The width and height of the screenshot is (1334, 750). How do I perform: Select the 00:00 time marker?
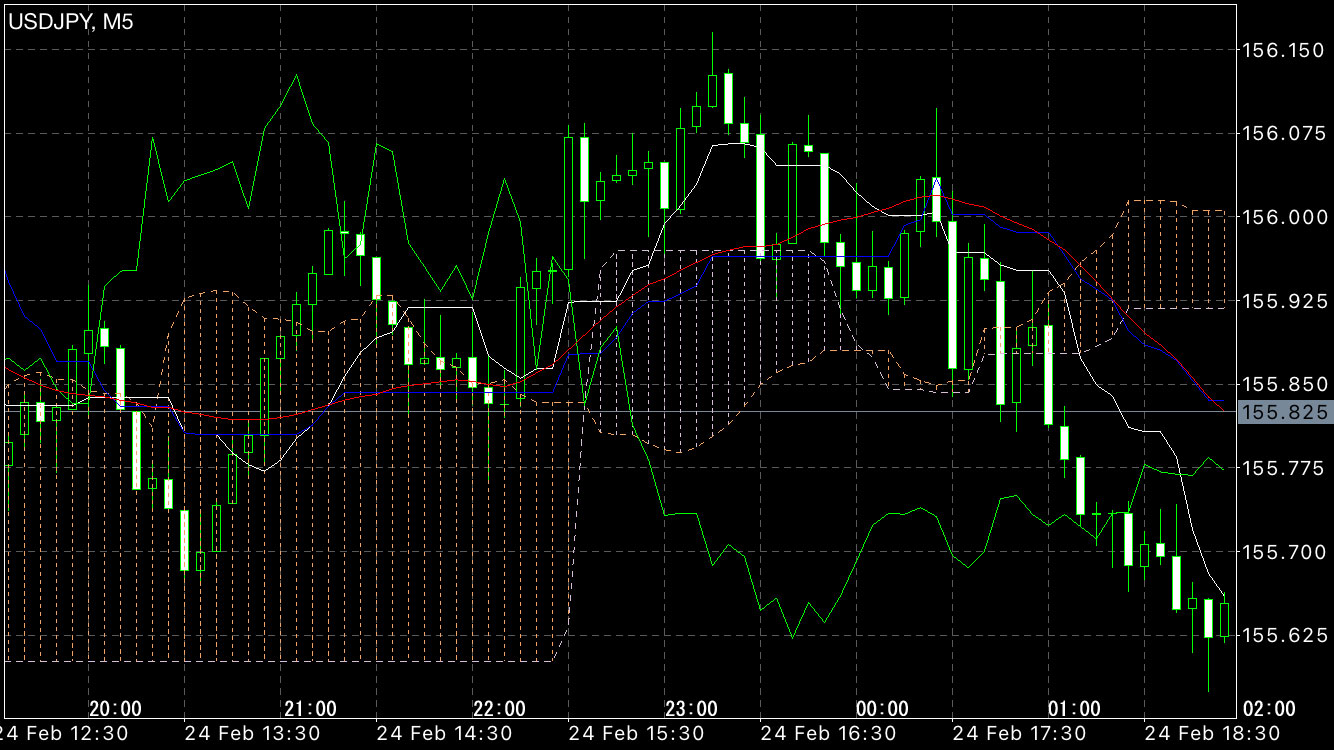click(x=883, y=709)
